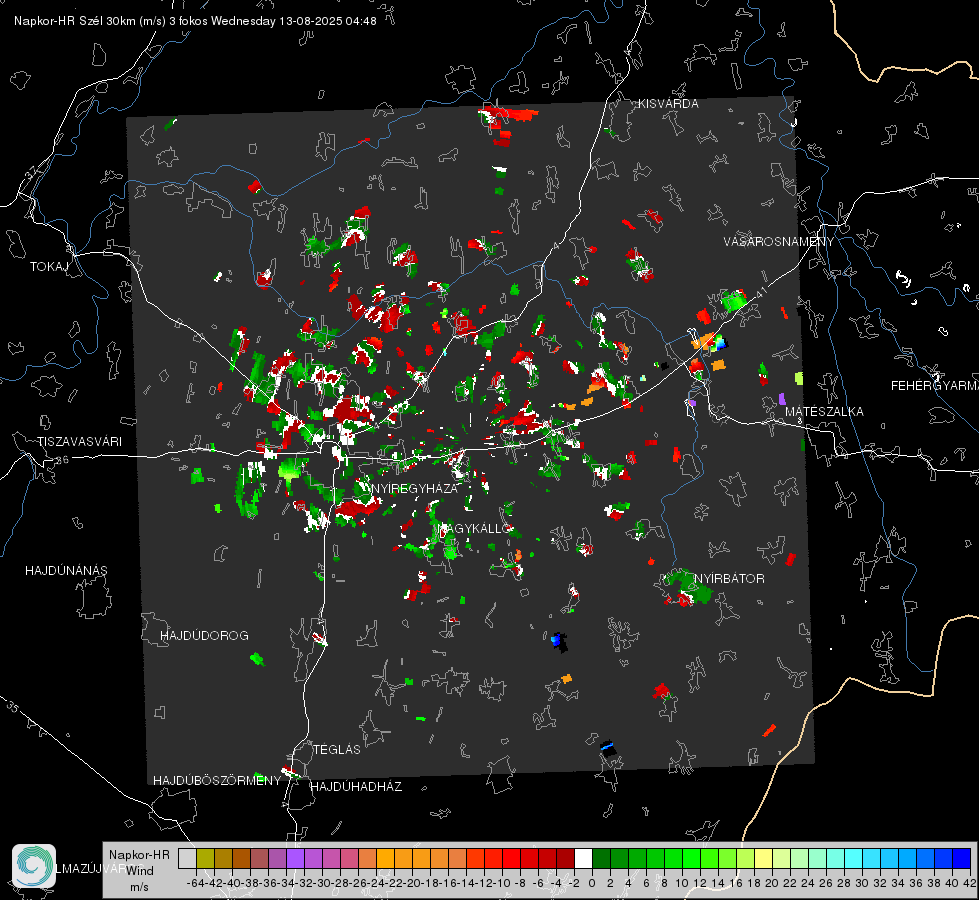Pick the pale yellow legend swatch
The width and height of the screenshot is (979, 900).
(763, 858)
